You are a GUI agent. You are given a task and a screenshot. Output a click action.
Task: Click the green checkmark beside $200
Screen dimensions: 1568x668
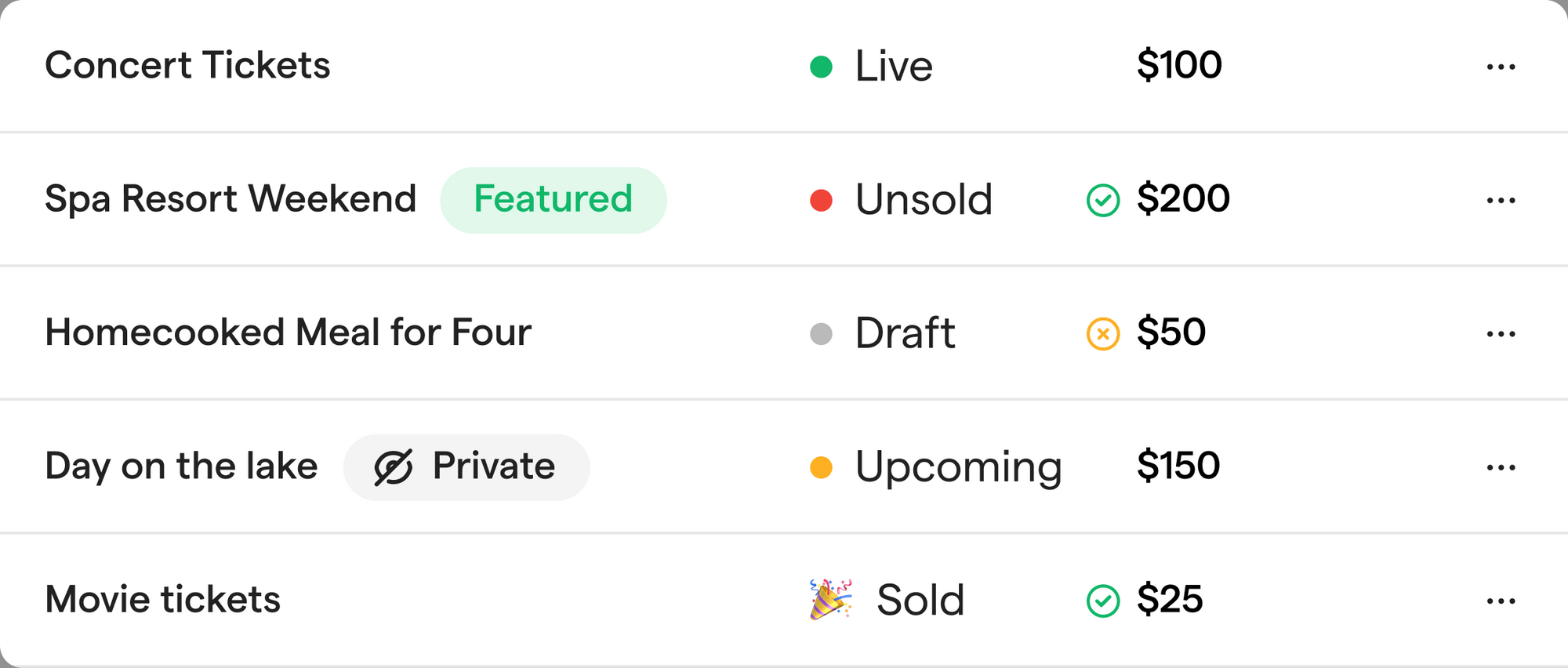(x=1102, y=201)
